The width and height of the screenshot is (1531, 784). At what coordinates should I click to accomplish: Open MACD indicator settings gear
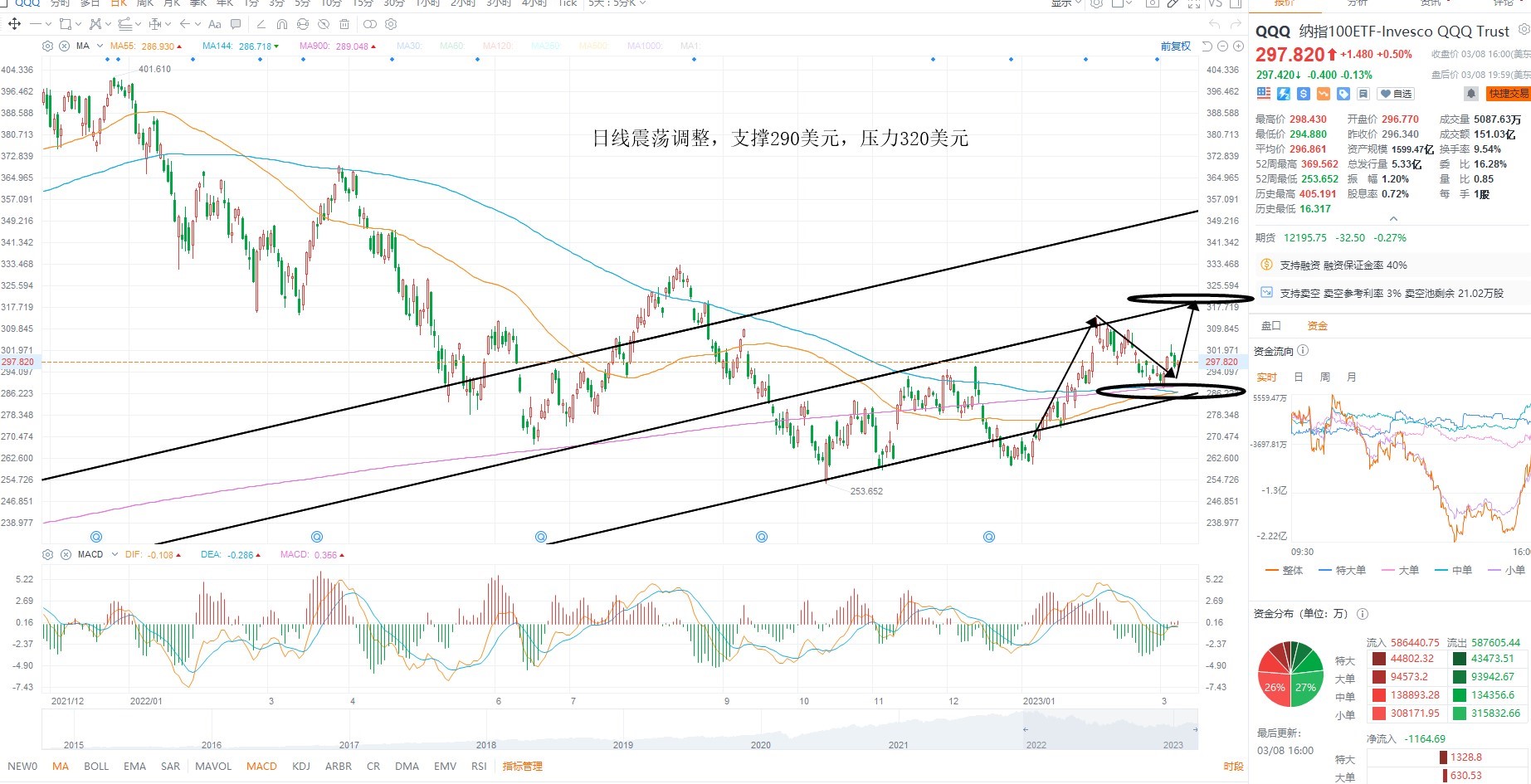click(x=48, y=554)
